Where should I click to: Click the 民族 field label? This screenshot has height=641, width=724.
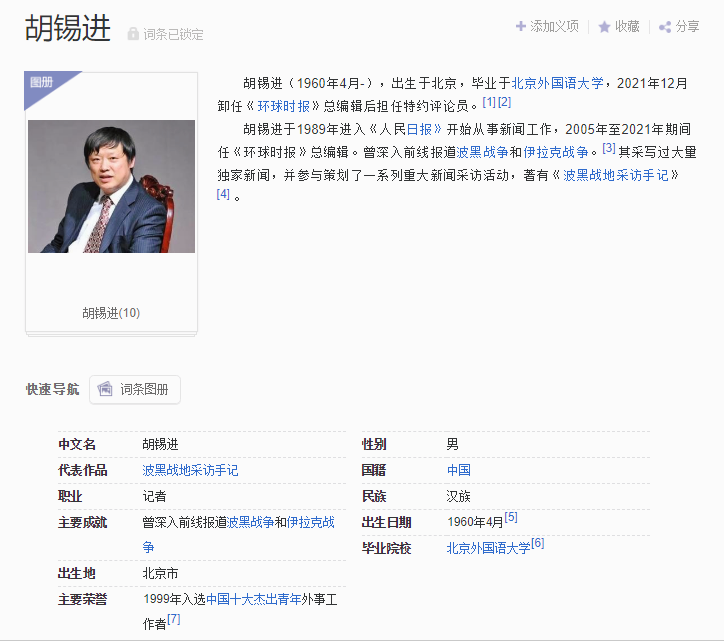[374, 496]
